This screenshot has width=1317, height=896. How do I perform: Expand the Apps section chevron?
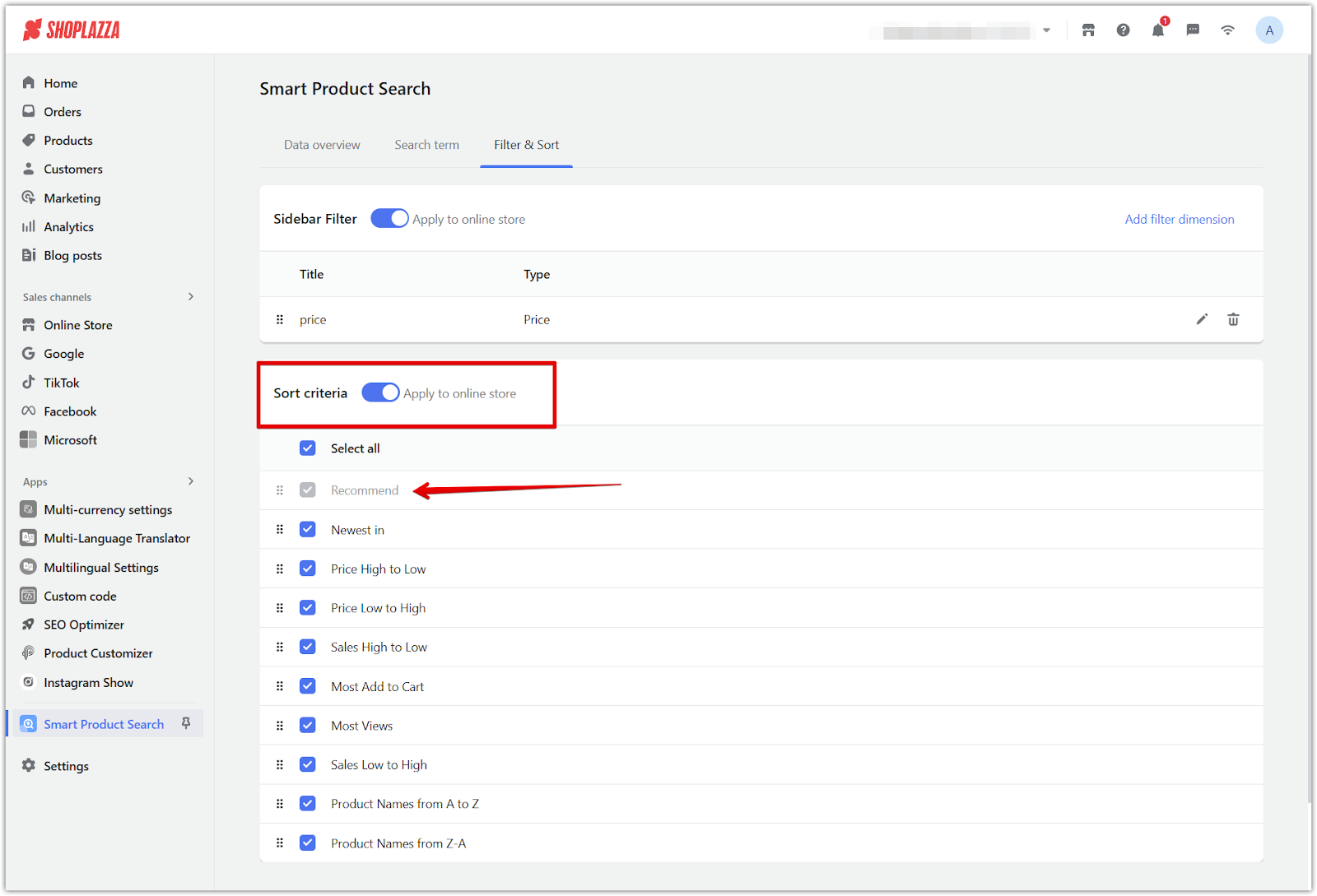[x=191, y=481]
